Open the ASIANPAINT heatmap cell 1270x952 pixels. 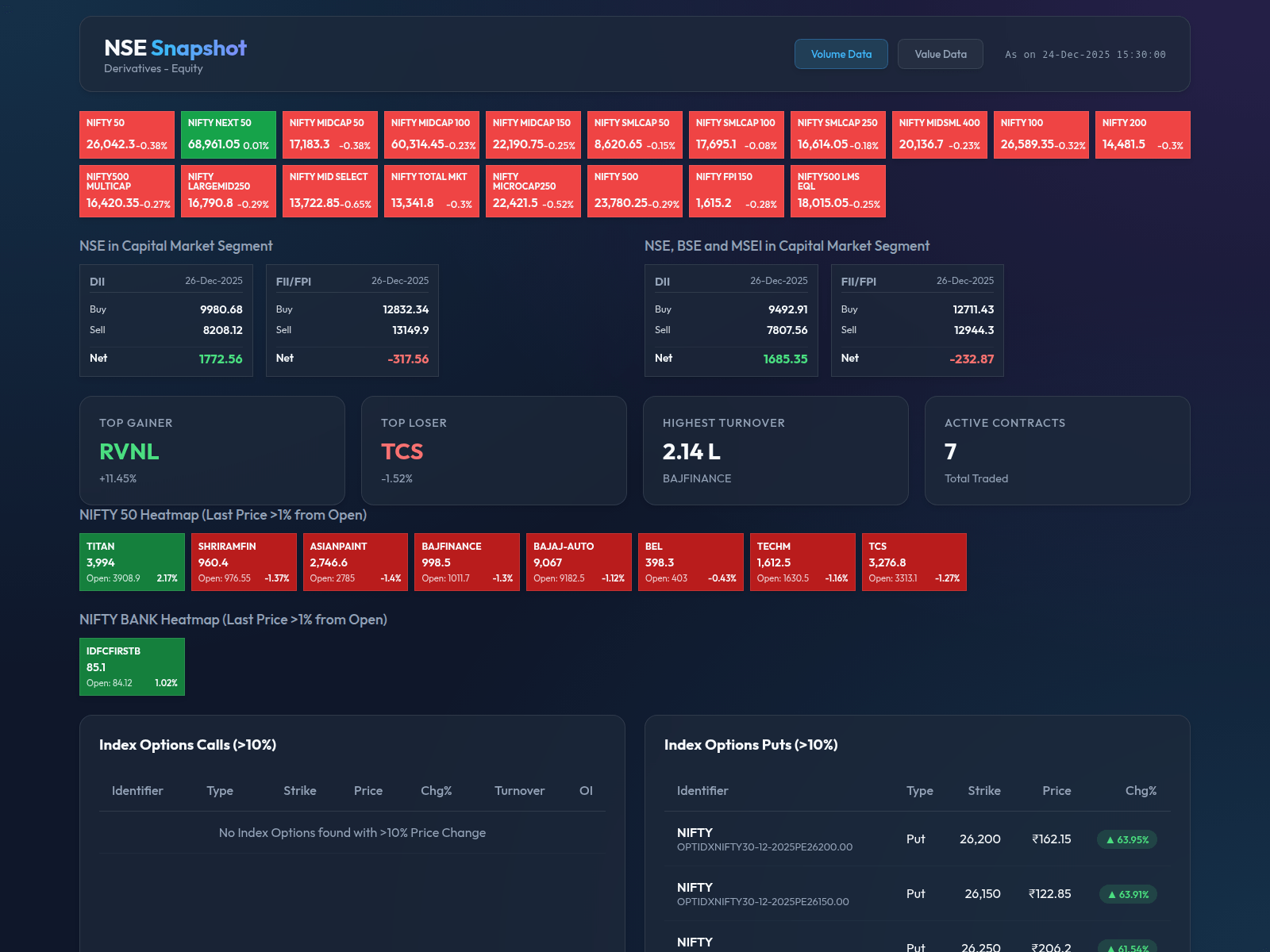point(356,562)
